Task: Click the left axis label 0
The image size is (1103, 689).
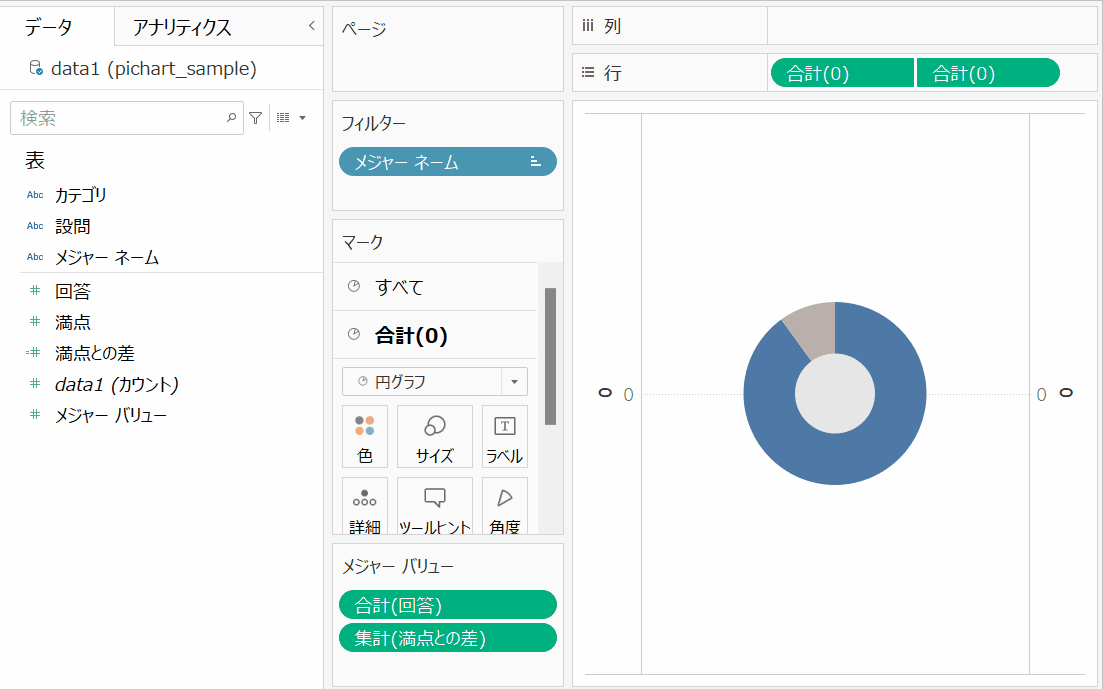Action: (x=628, y=394)
